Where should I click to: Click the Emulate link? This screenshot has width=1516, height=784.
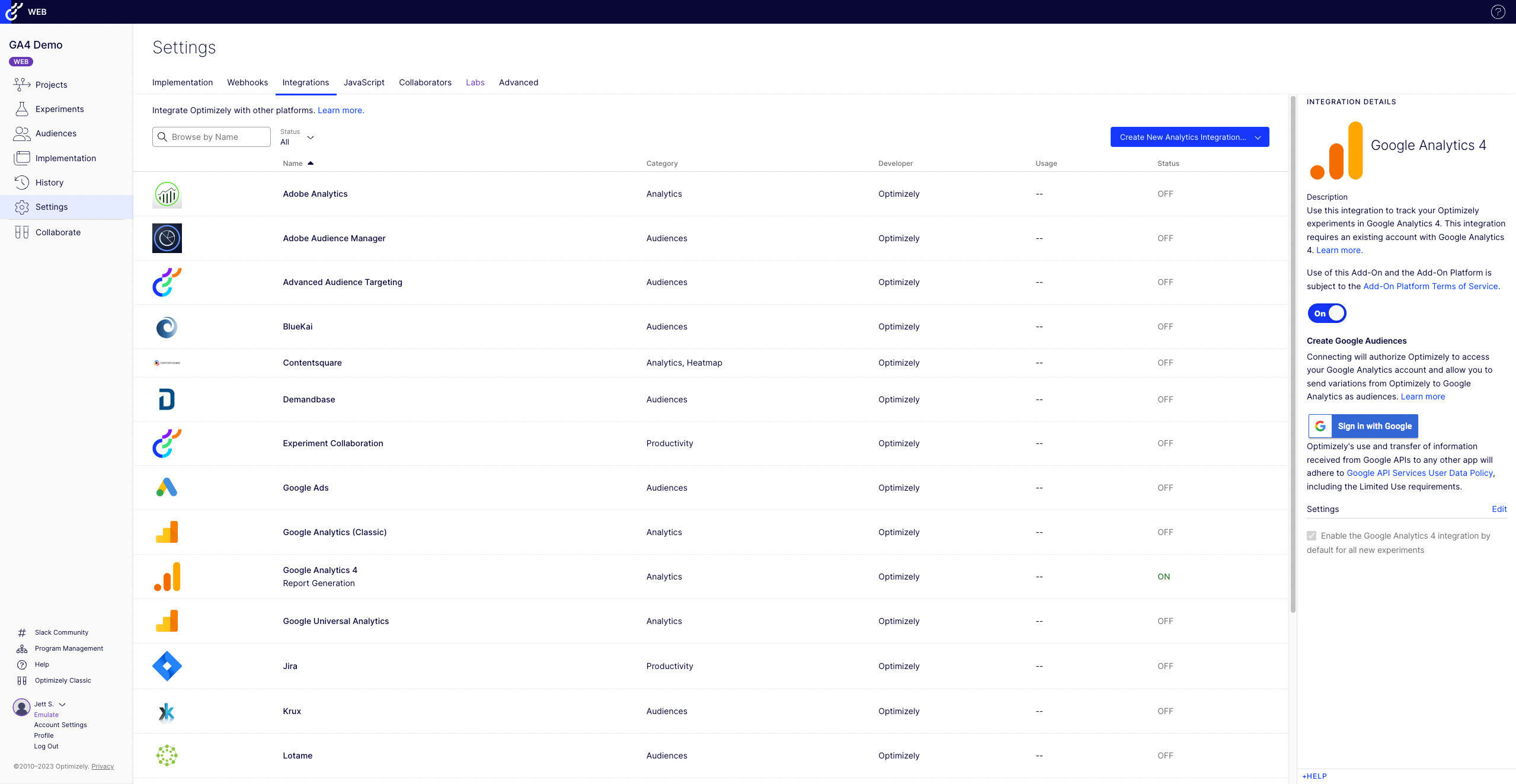(x=46, y=715)
